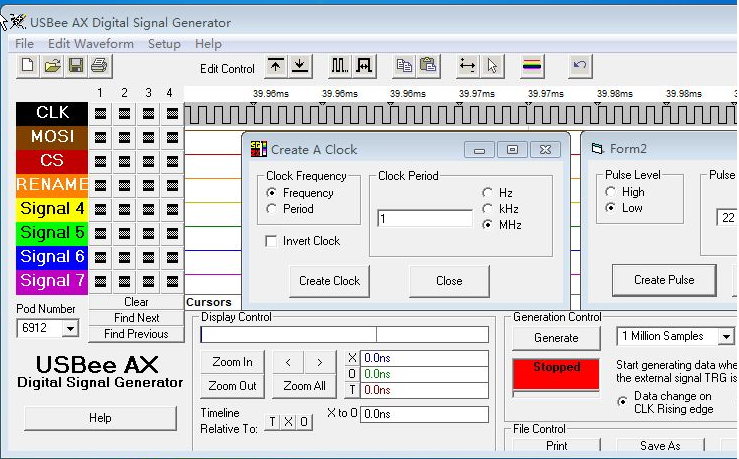Screen dimensions: 739x459
Task: Click Signal 5 pattern box in column 1
Action: [x=100, y=233]
